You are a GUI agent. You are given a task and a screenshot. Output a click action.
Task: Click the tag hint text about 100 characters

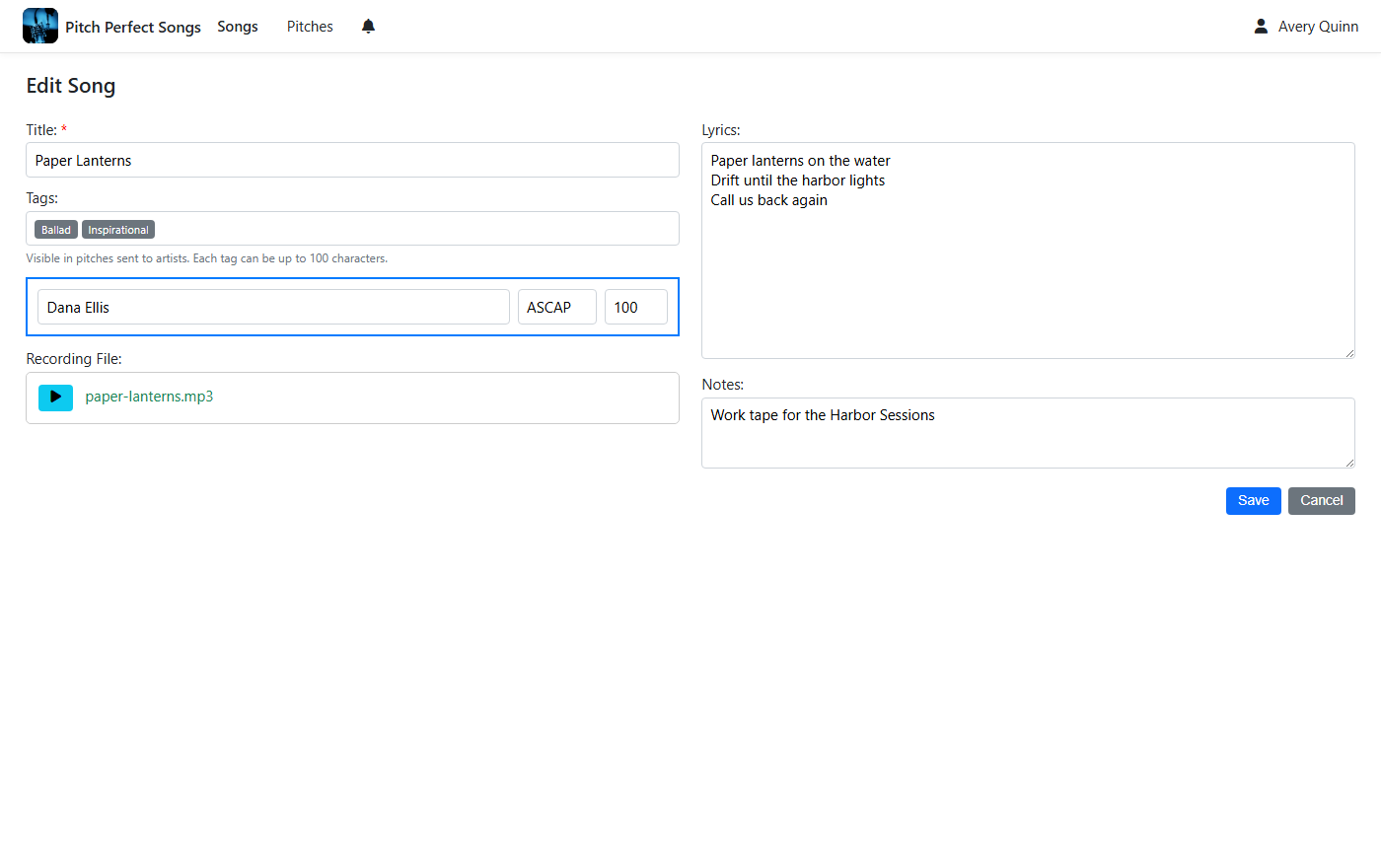(207, 258)
